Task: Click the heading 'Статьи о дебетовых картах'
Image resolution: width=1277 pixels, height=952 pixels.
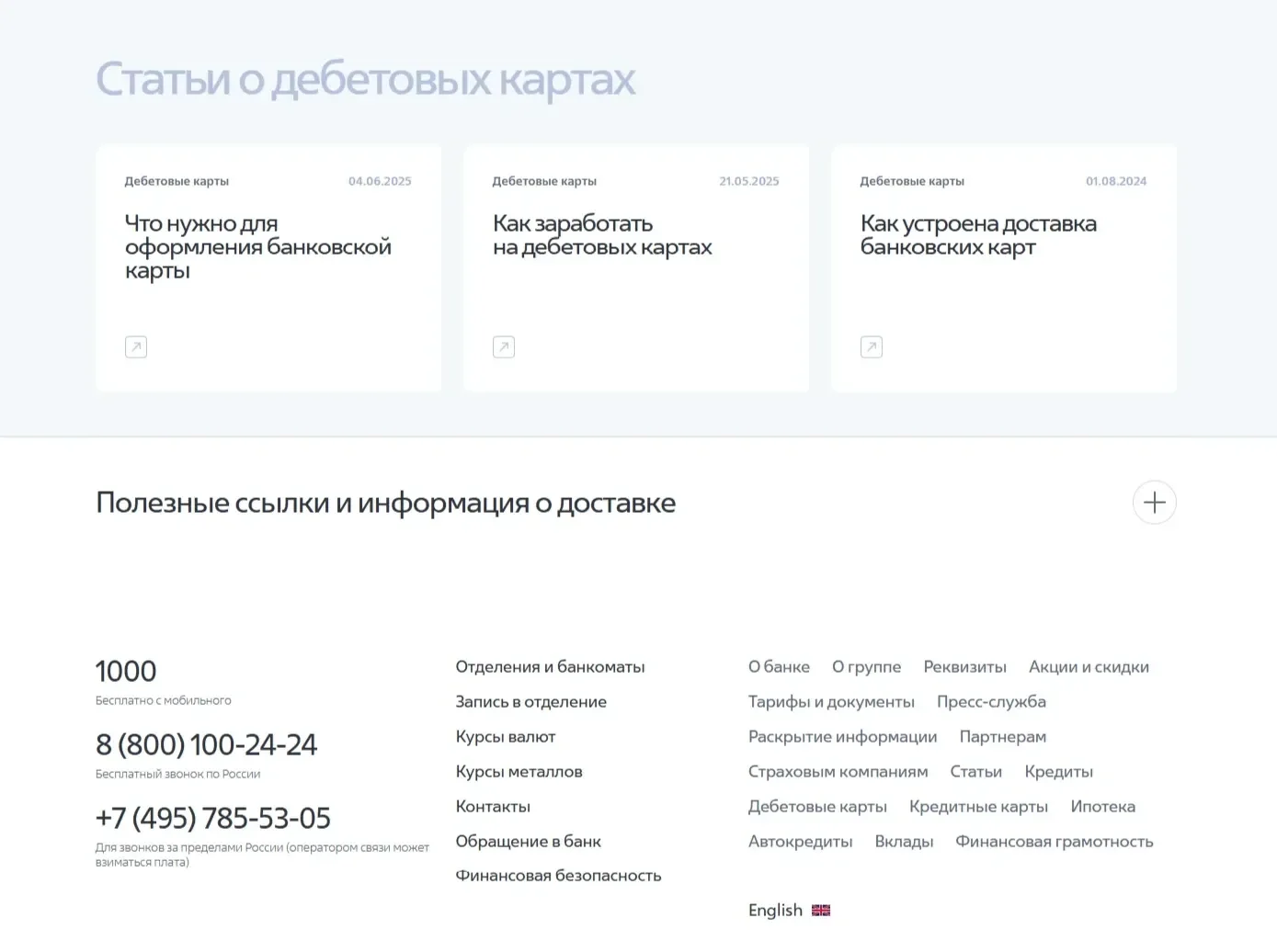Action: pos(366,80)
